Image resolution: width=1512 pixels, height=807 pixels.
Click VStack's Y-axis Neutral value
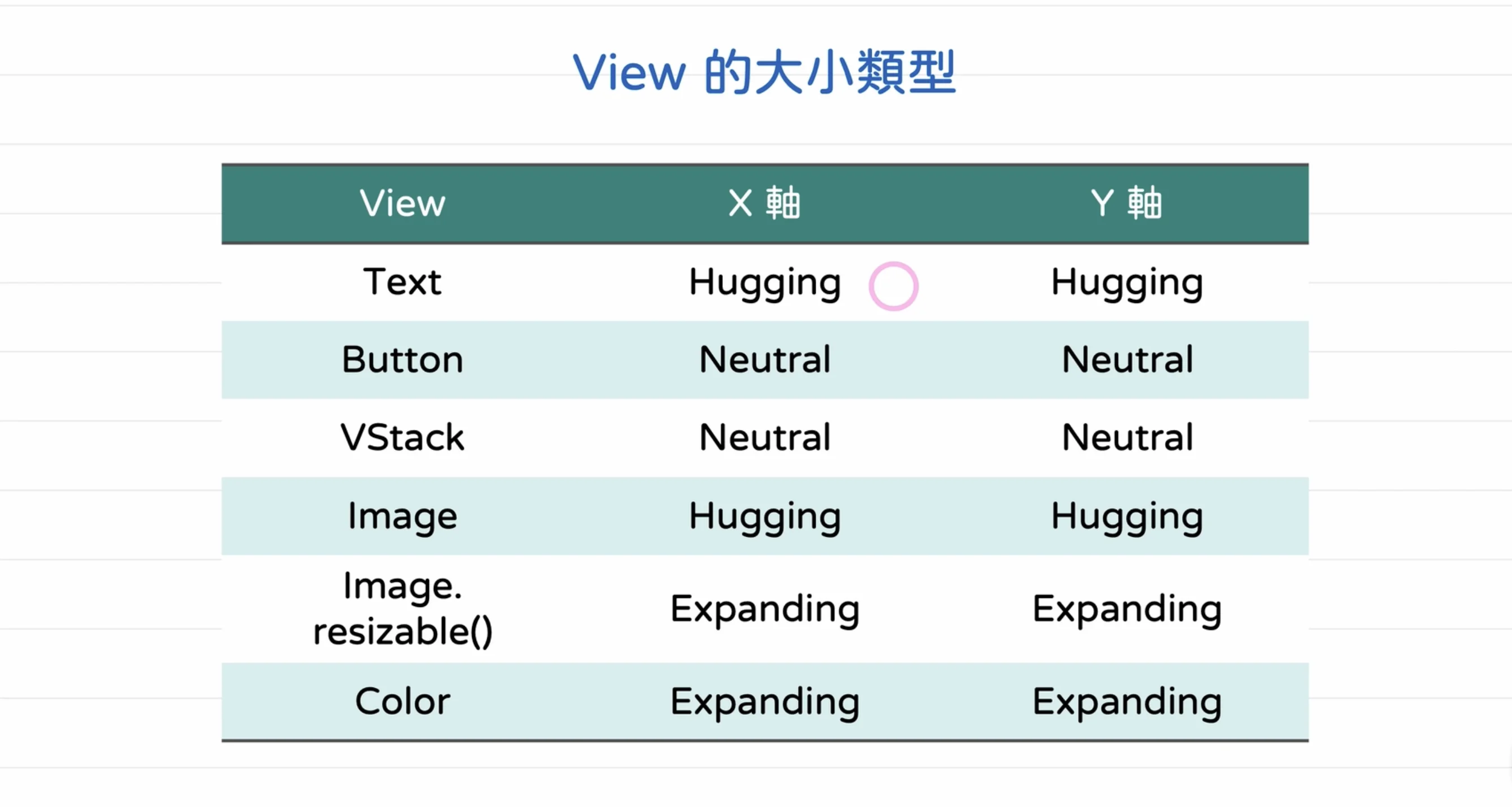pos(1127,437)
